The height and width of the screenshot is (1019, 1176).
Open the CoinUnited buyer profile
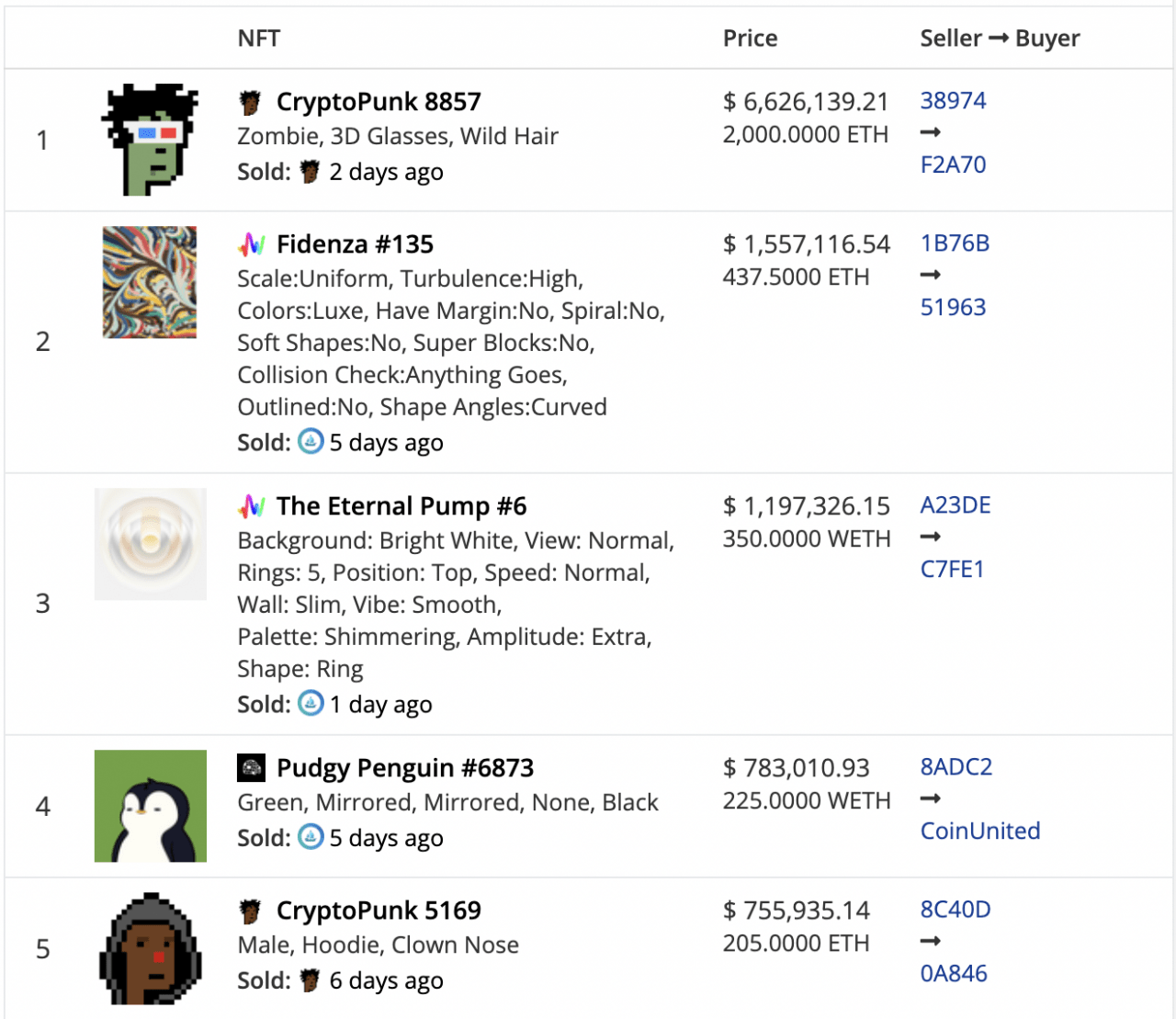point(980,831)
